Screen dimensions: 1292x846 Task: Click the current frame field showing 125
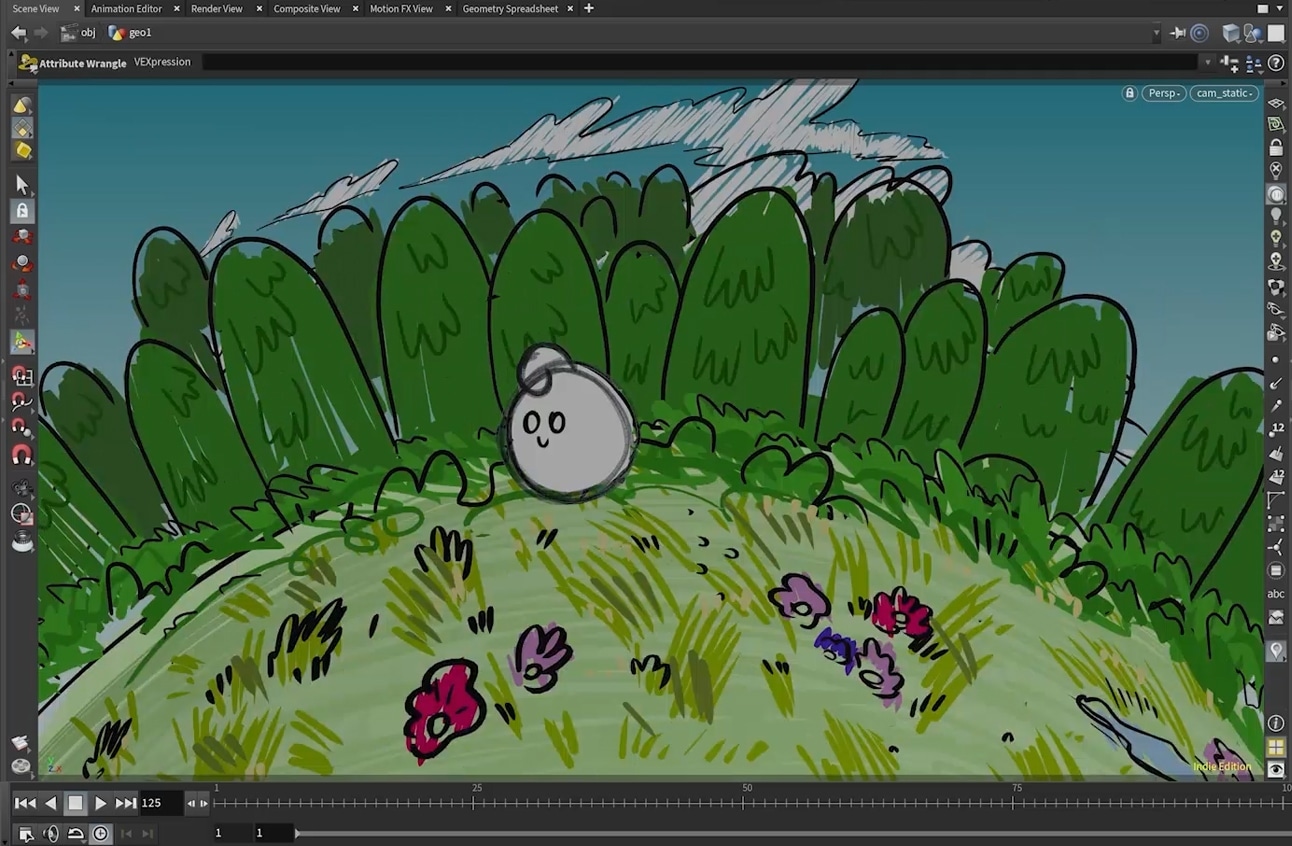pyautogui.click(x=160, y=803)
